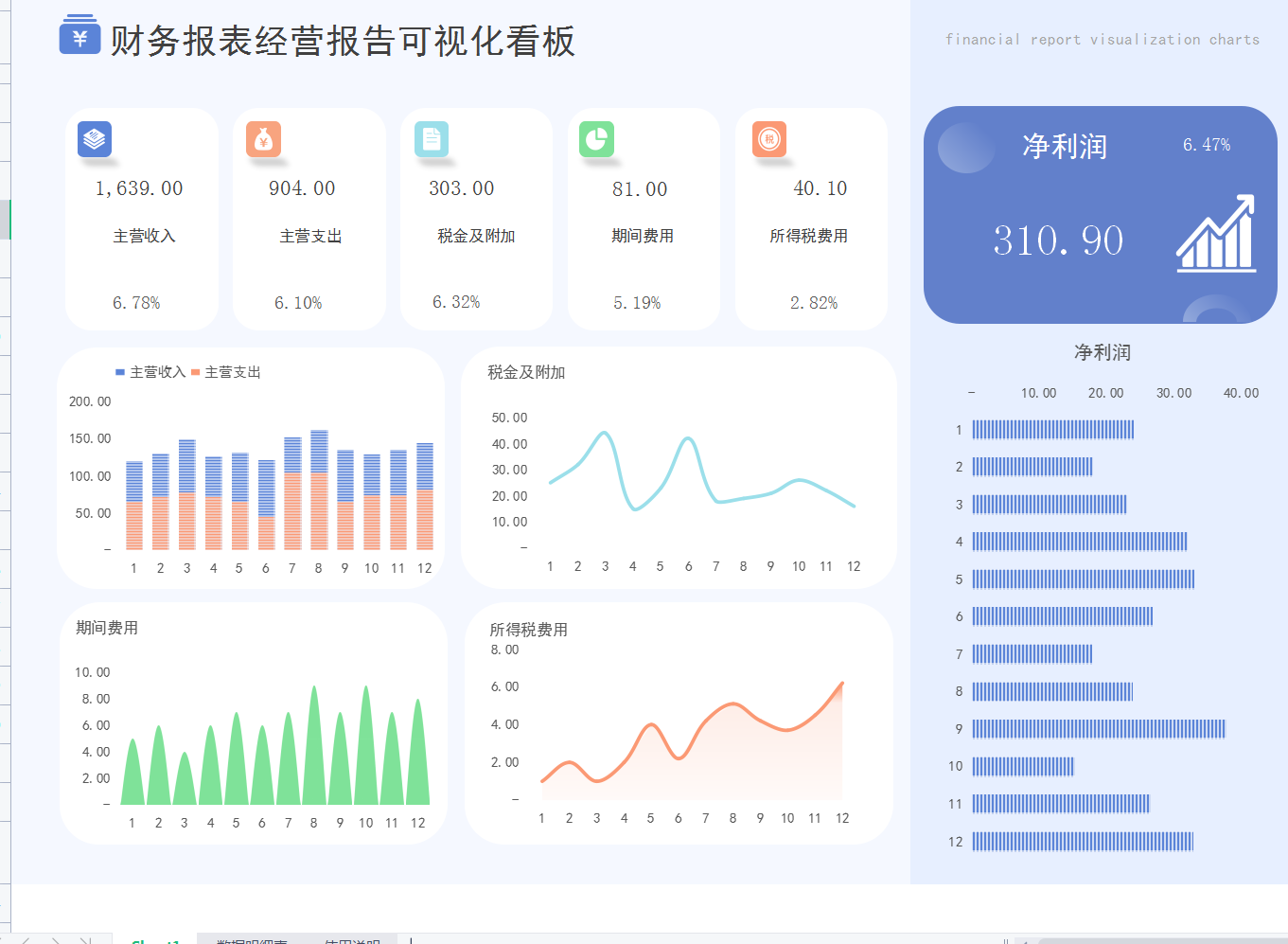Click the 6.47% percentage in the 净利润 card
1288x944 pixels.
click(1208, 144)
